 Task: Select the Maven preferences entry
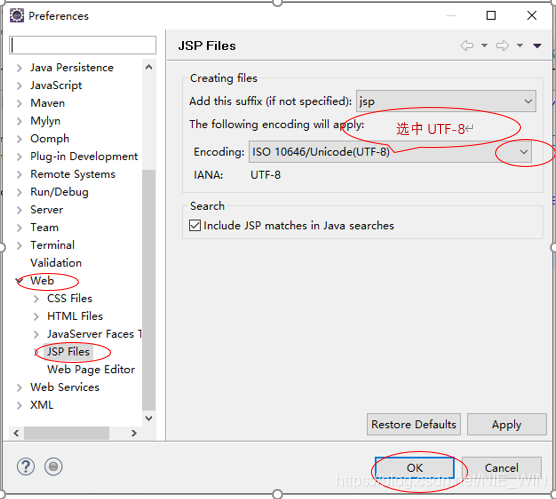(x=48, y=103)
